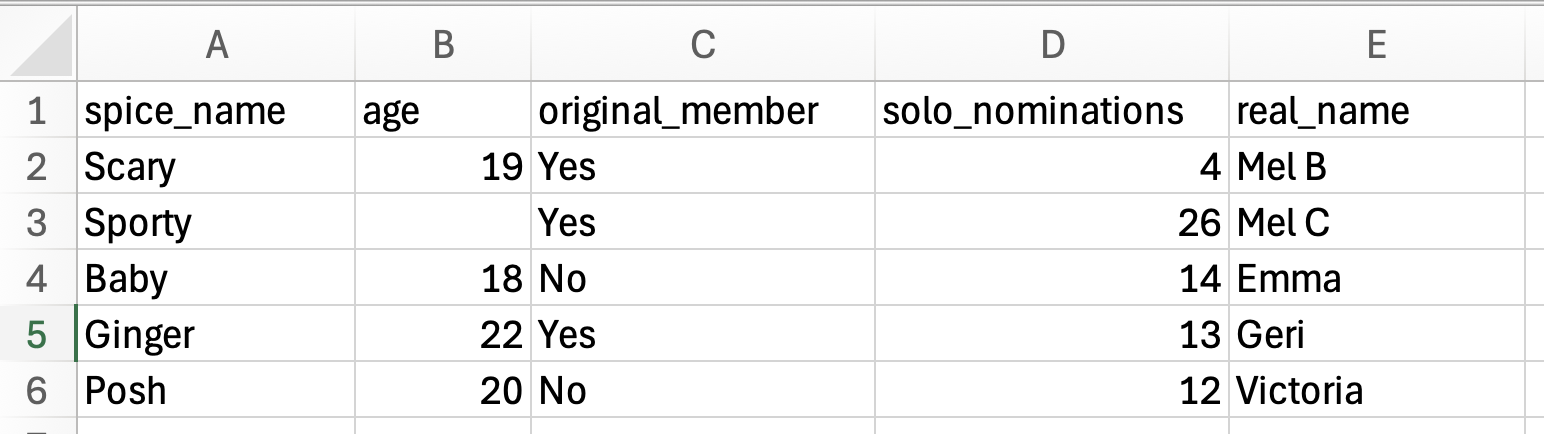Click the Ginger cell

[x=216, y=334]
